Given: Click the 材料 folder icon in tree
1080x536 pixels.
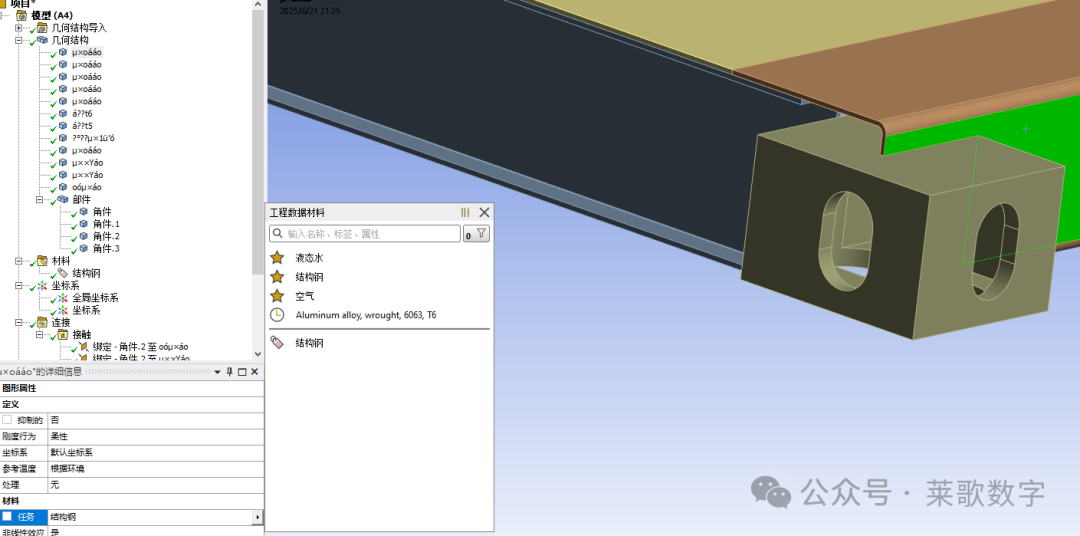Looking at the screenshot, I should [43, 261].
